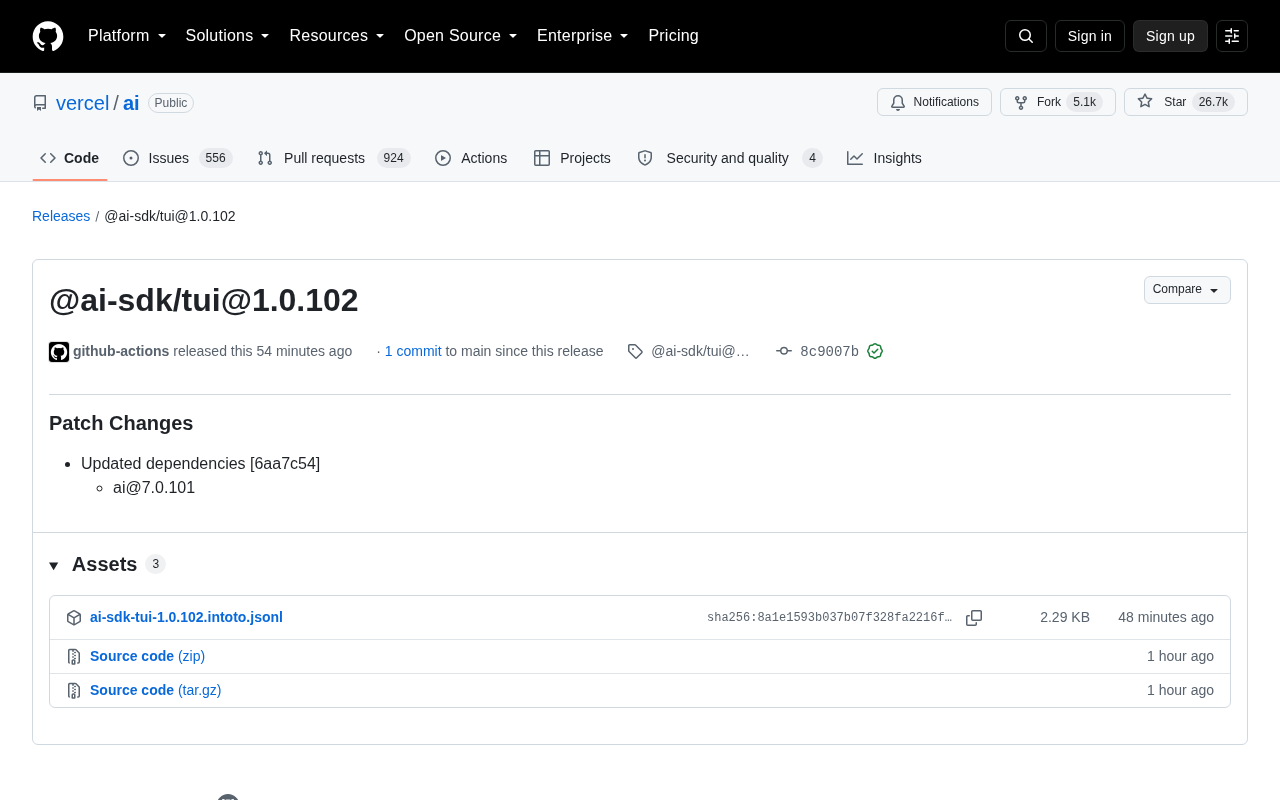Open the ai repository link
Viewport: 1280px width, 800px height.
(131, 103)
